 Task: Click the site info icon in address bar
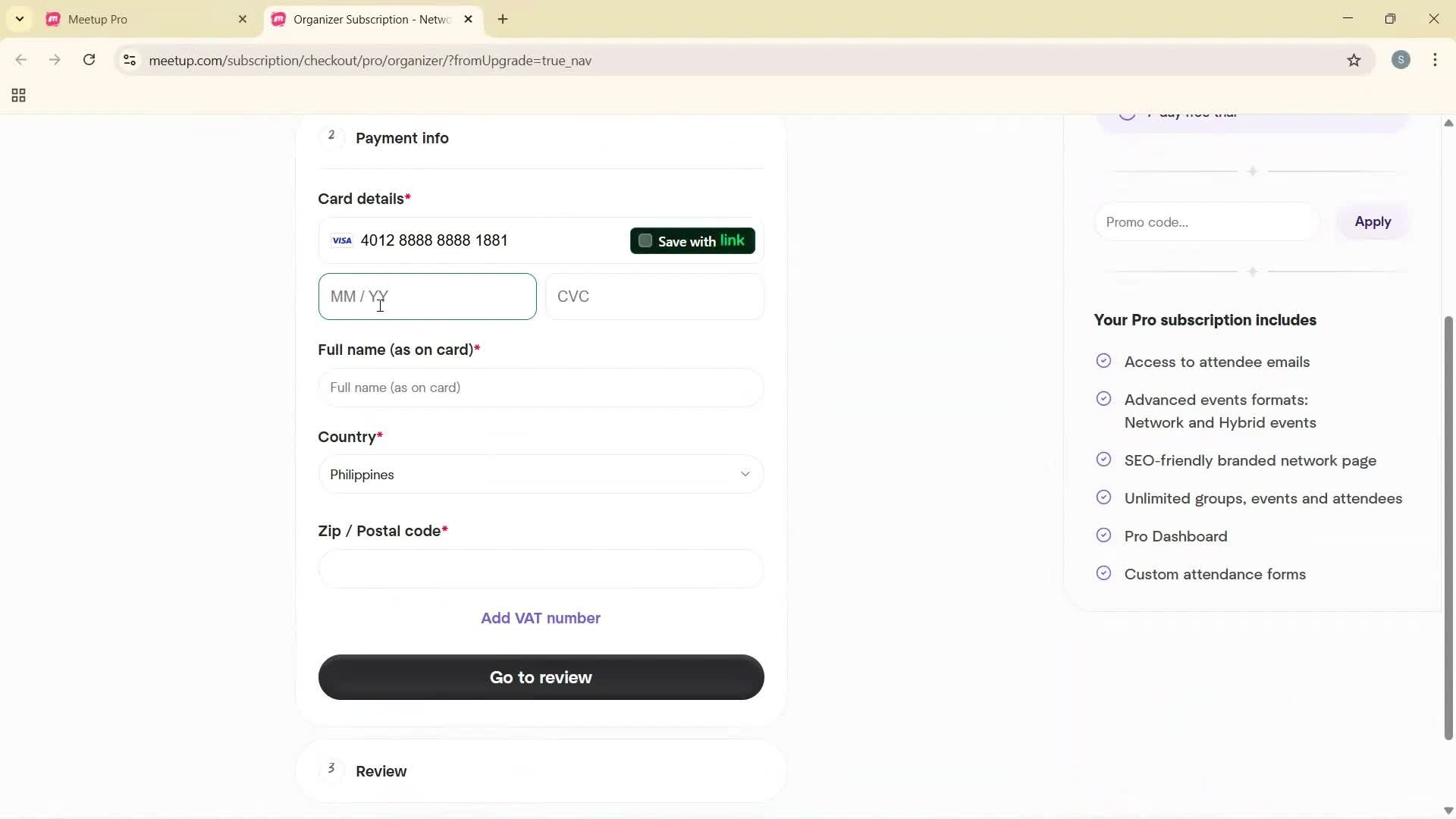tap(129, 61)
